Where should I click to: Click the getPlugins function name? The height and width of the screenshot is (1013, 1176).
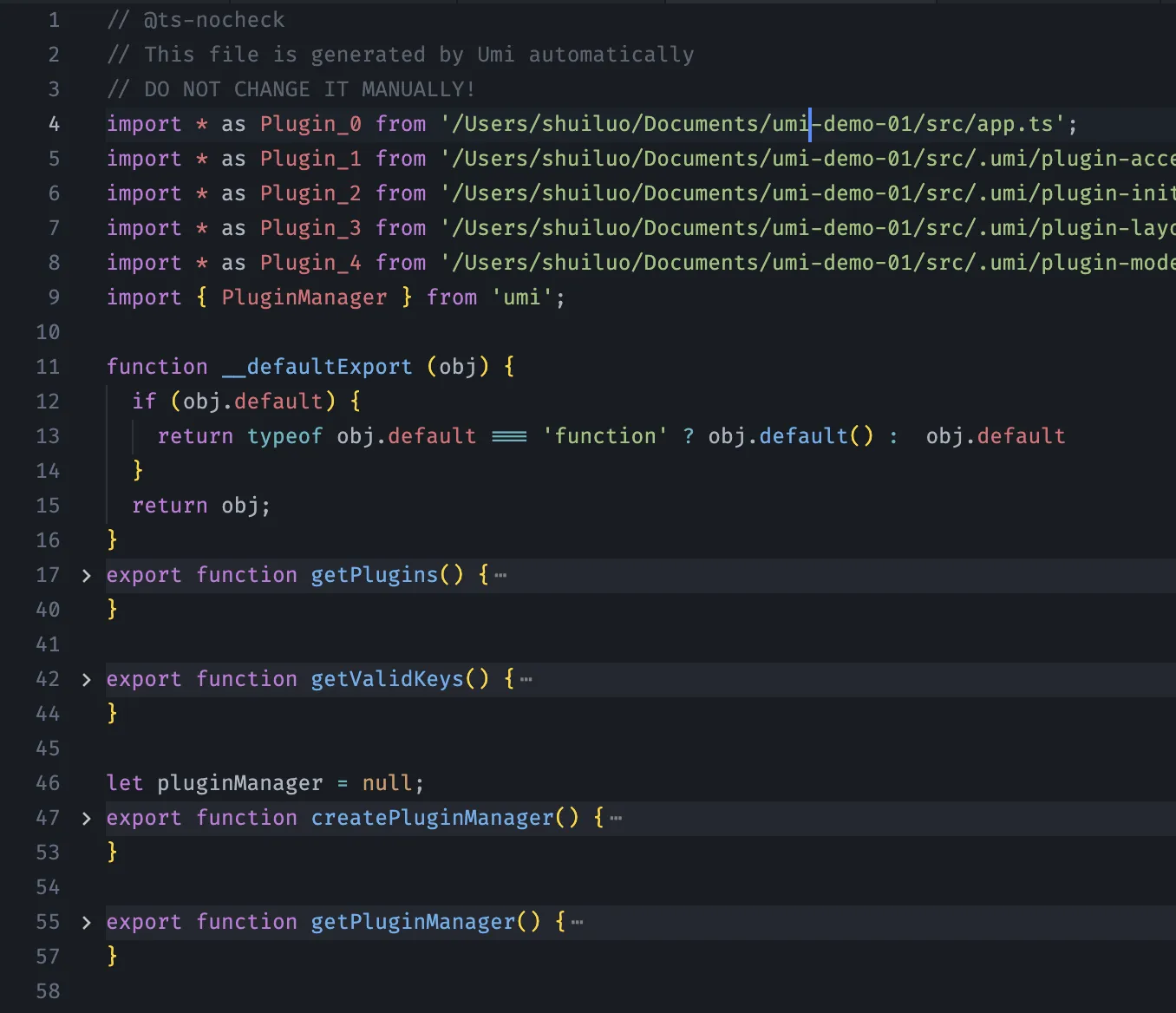[375, 575]
